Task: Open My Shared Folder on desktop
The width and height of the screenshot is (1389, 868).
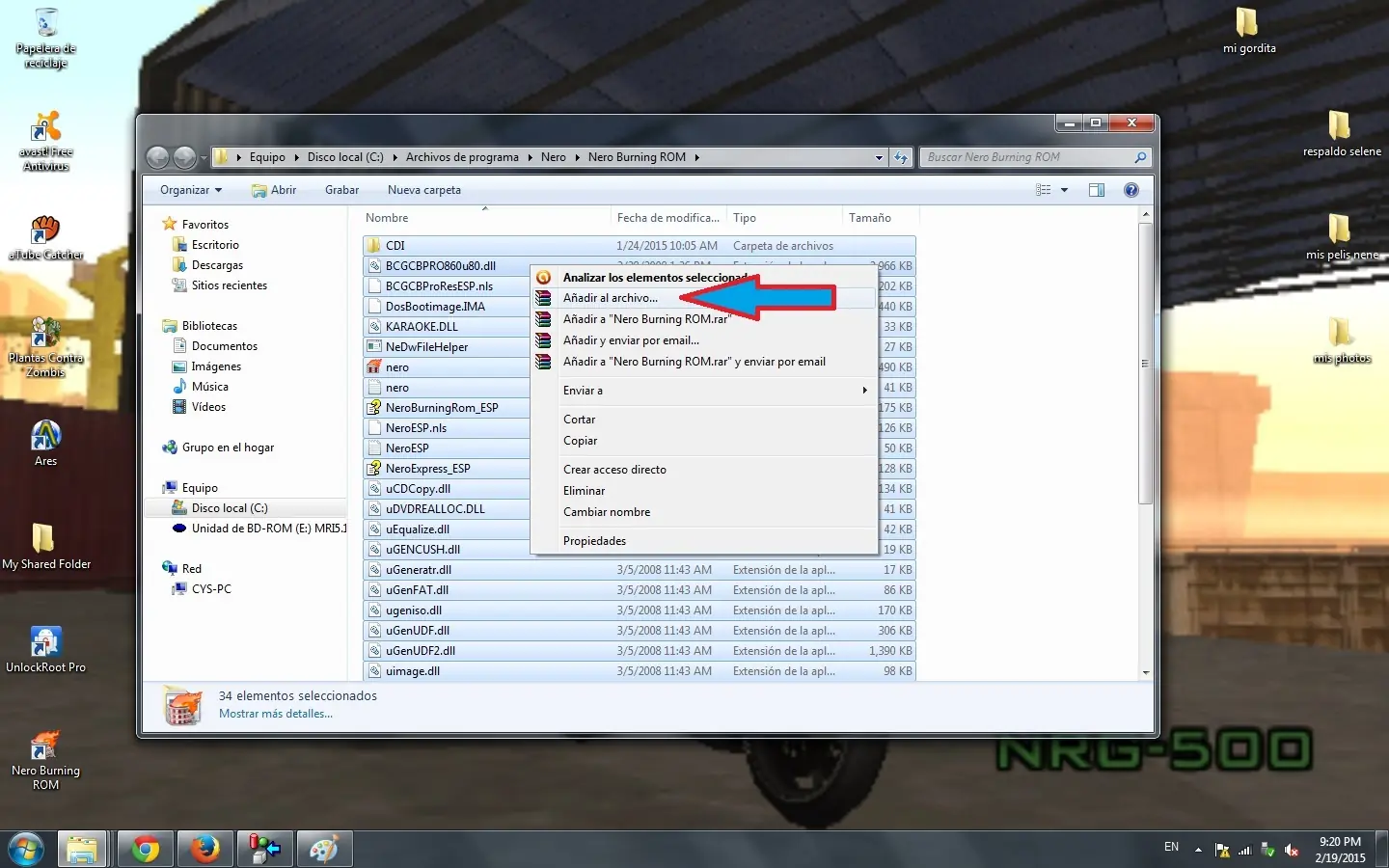Action: 45,547
